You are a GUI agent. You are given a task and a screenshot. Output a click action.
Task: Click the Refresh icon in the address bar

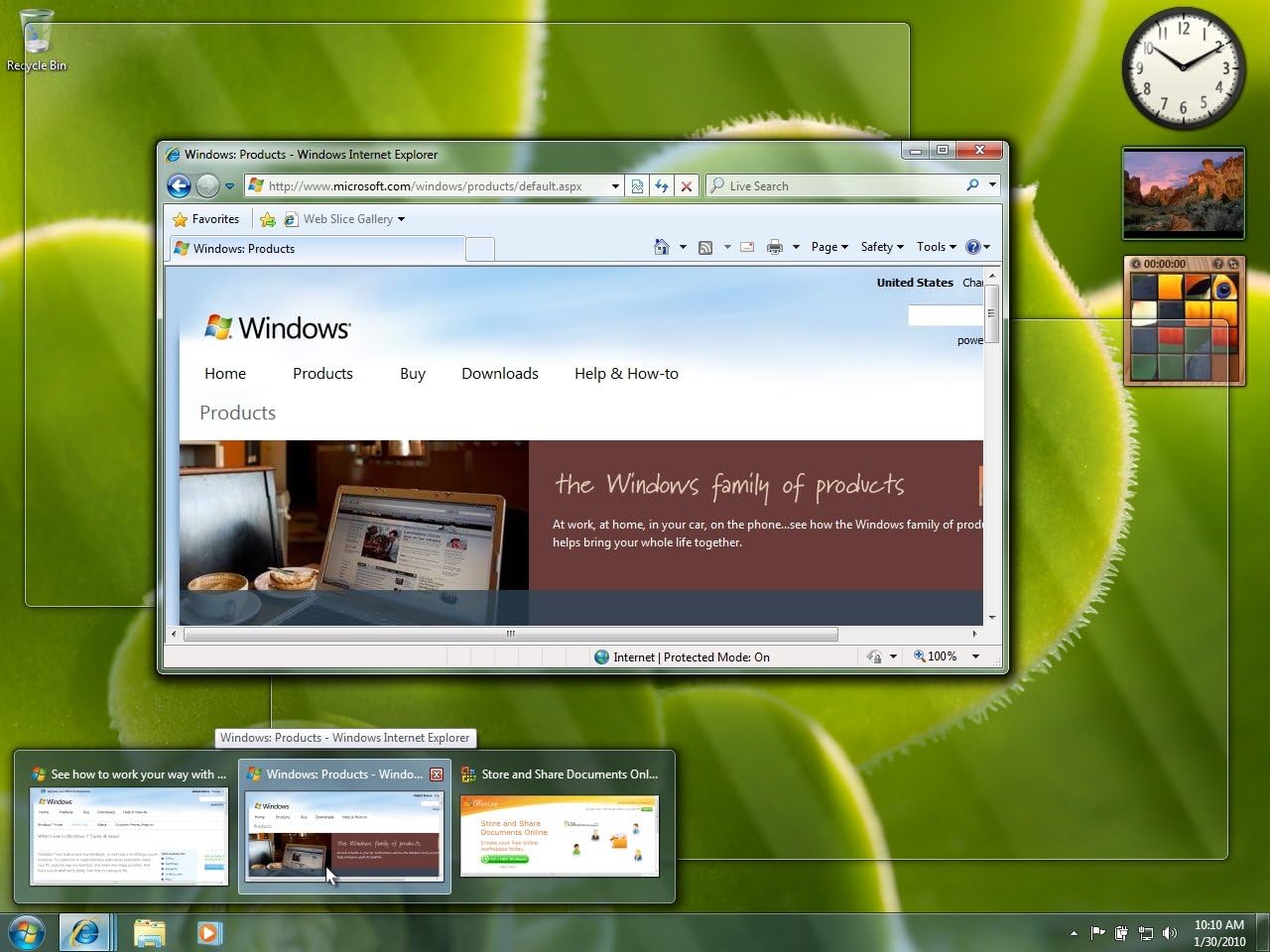click(x=662, y=185)
